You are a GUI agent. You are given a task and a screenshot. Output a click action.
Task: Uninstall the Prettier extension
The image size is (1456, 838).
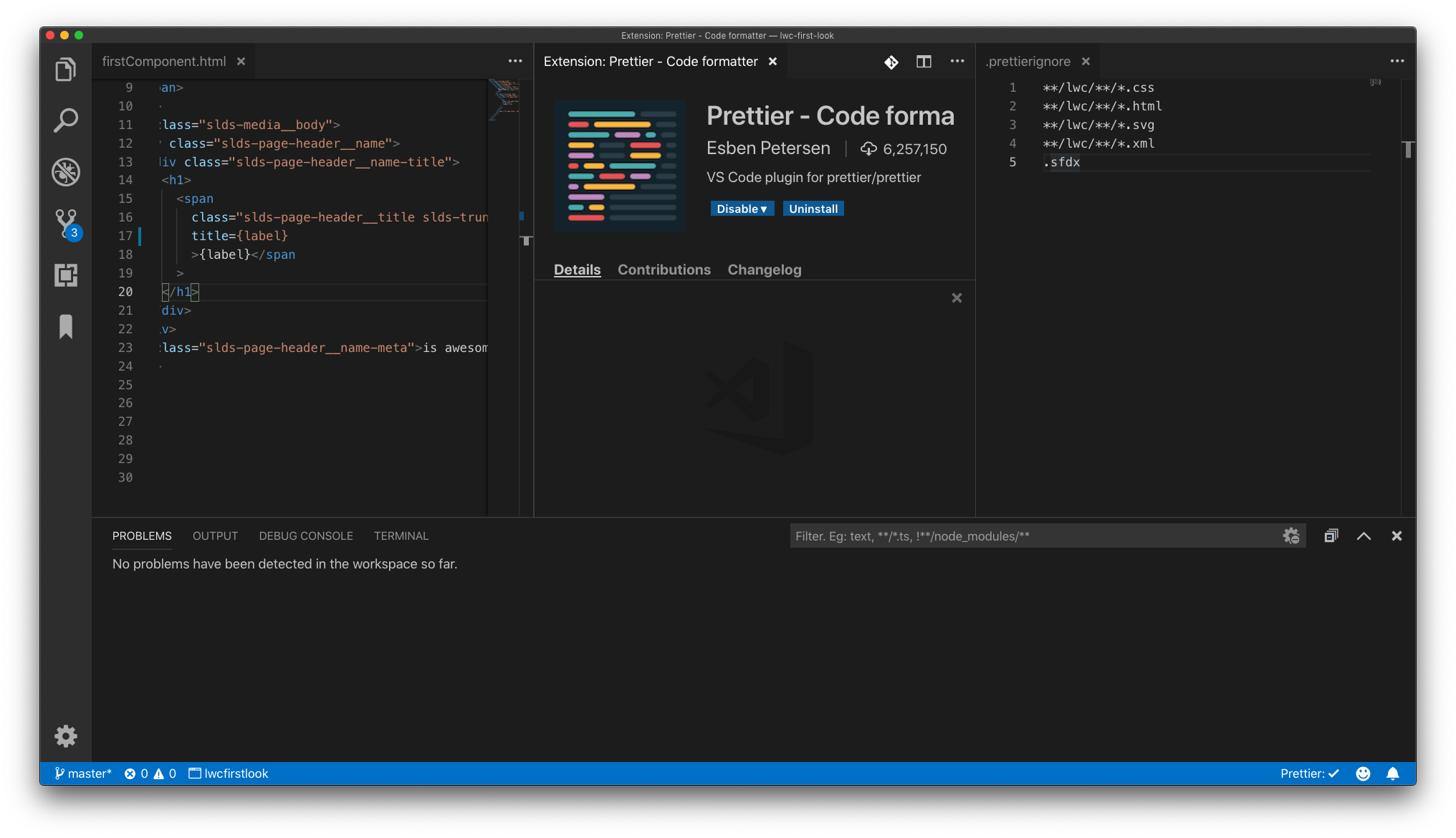point(813,209)
